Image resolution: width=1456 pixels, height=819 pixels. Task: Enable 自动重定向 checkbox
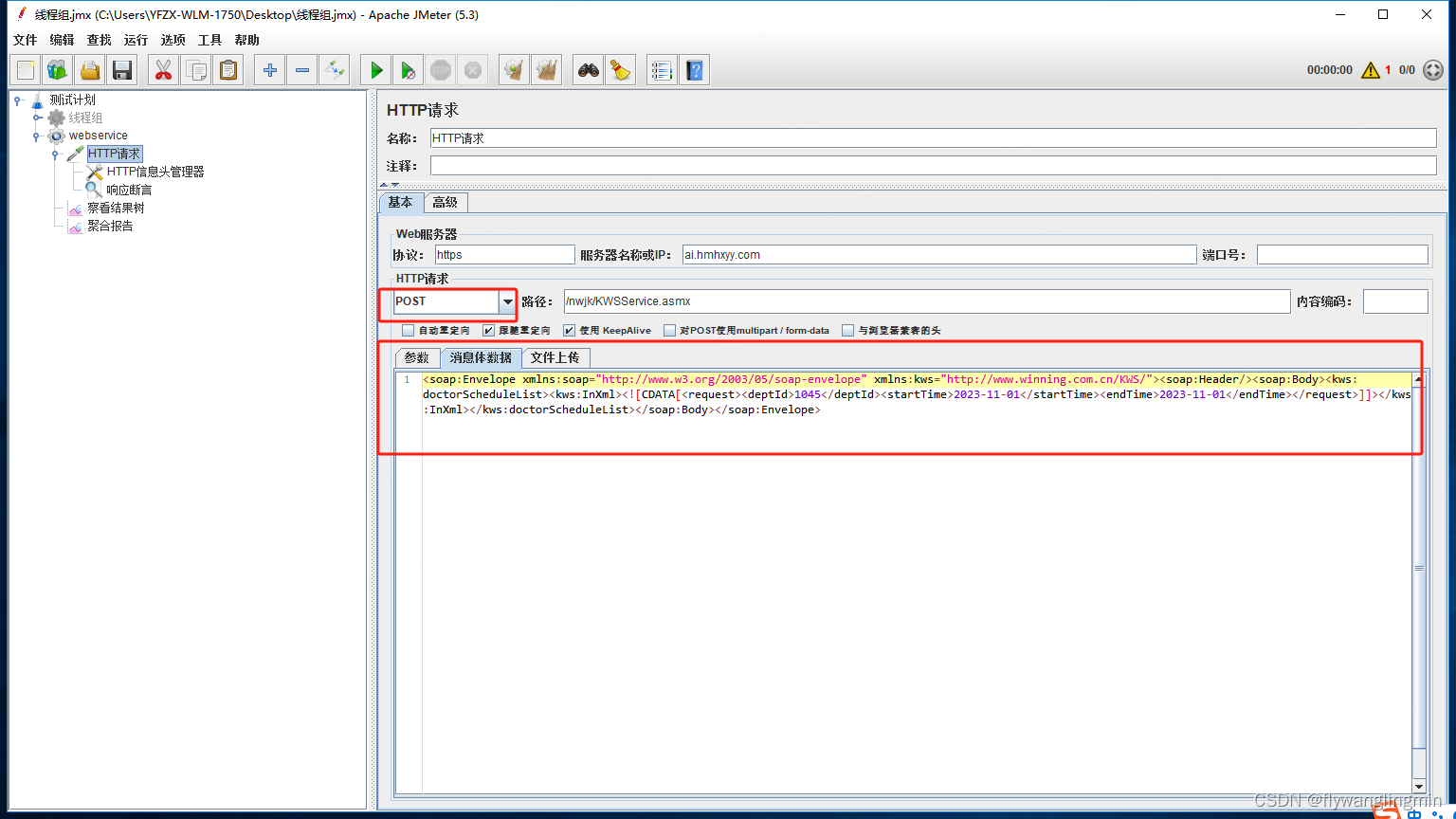point(408,330)
